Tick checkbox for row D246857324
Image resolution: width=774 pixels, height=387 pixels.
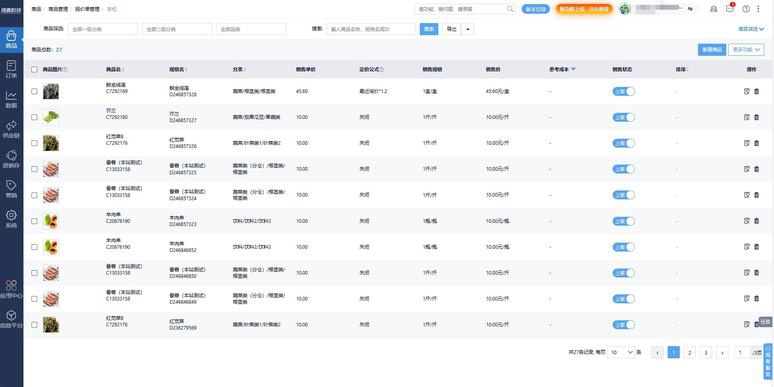(x=34, y=195)
